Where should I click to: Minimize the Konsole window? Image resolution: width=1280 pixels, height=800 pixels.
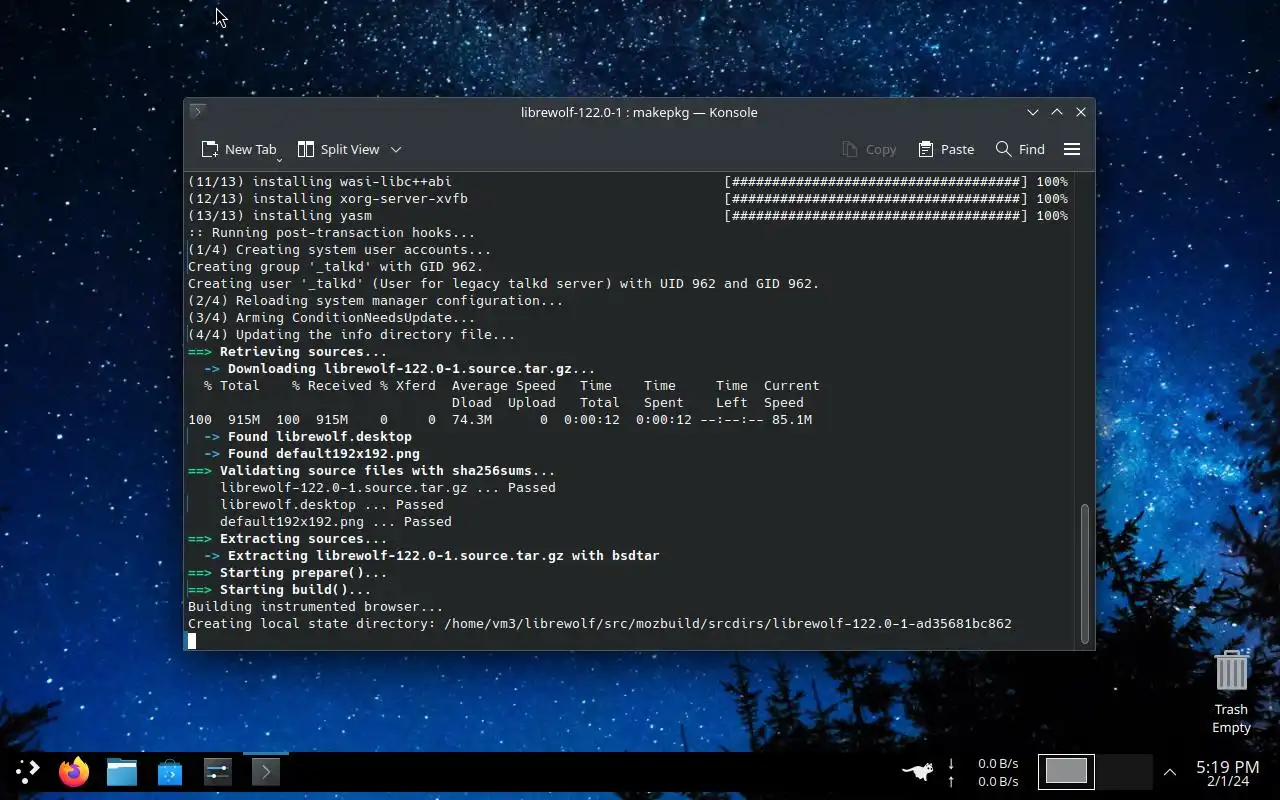[1033, 112]
